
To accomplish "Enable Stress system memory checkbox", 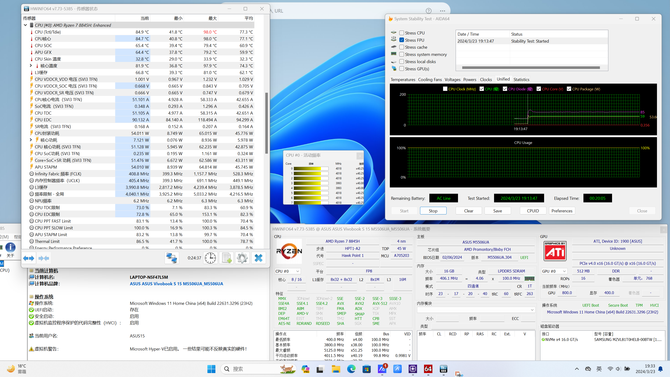I will (402, 54).
